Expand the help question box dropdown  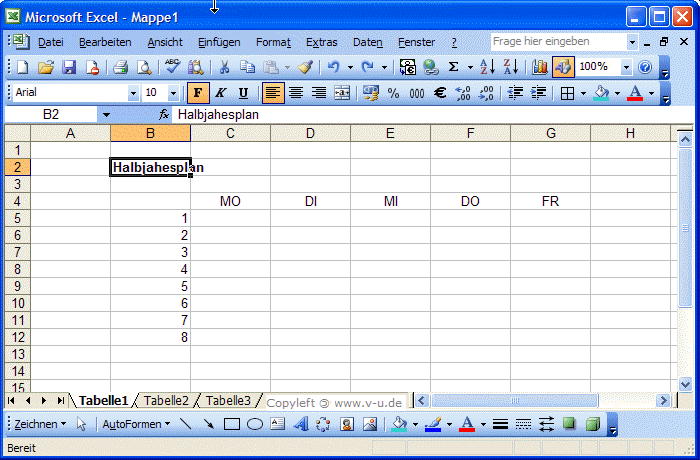pos(632,42)
